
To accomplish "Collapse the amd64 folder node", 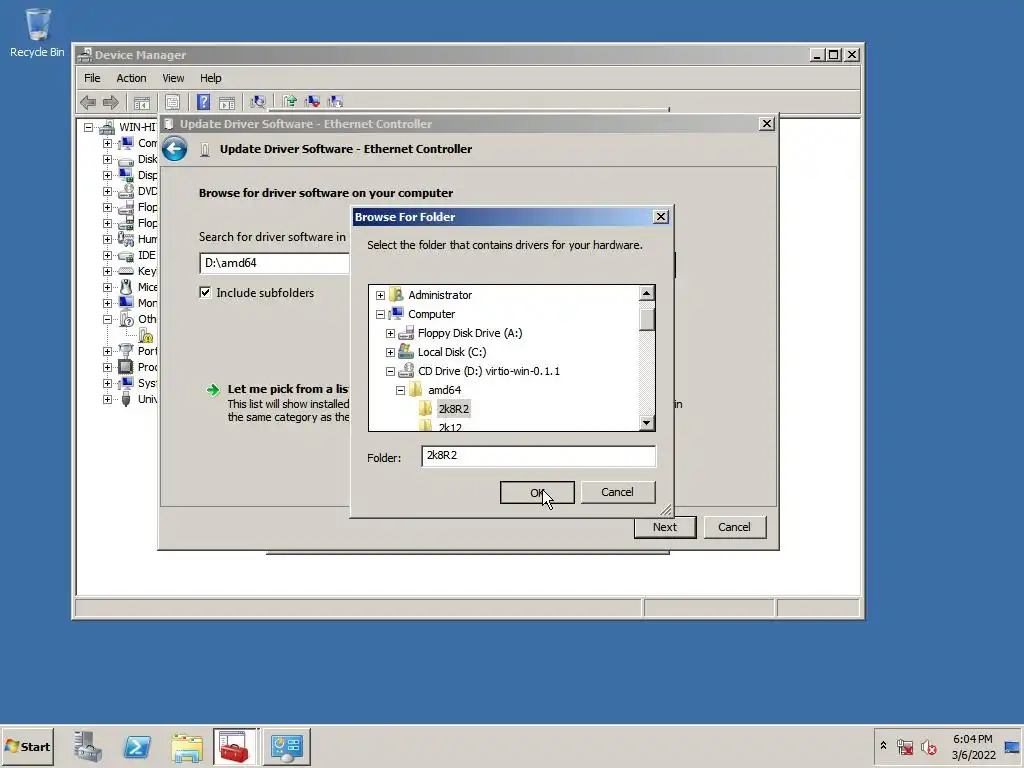I will (400, 390).
